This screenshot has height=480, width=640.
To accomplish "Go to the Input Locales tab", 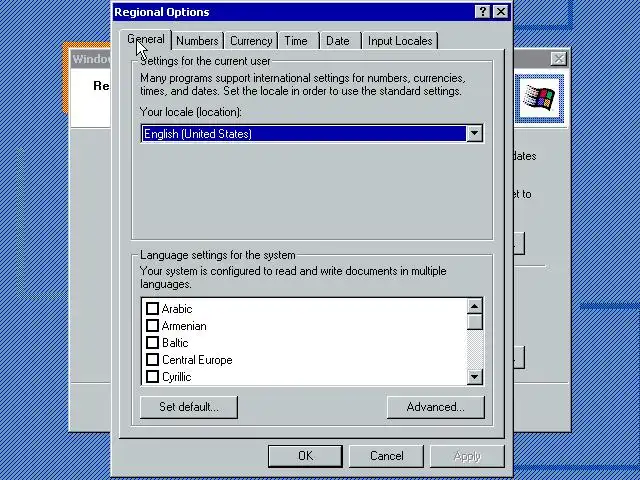I will [x=400, y=41].
